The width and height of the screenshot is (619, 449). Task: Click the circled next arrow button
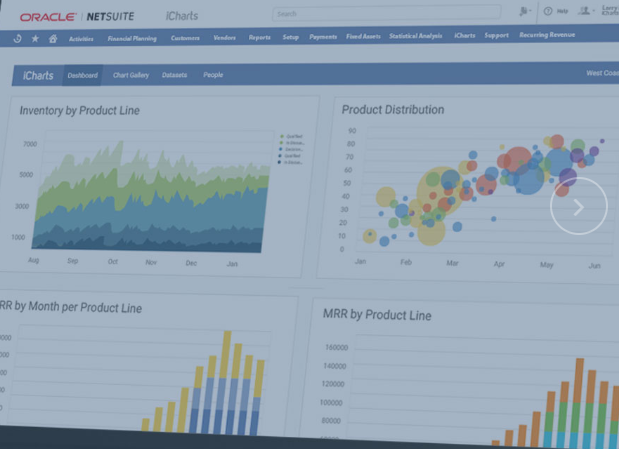click(578, 206)
